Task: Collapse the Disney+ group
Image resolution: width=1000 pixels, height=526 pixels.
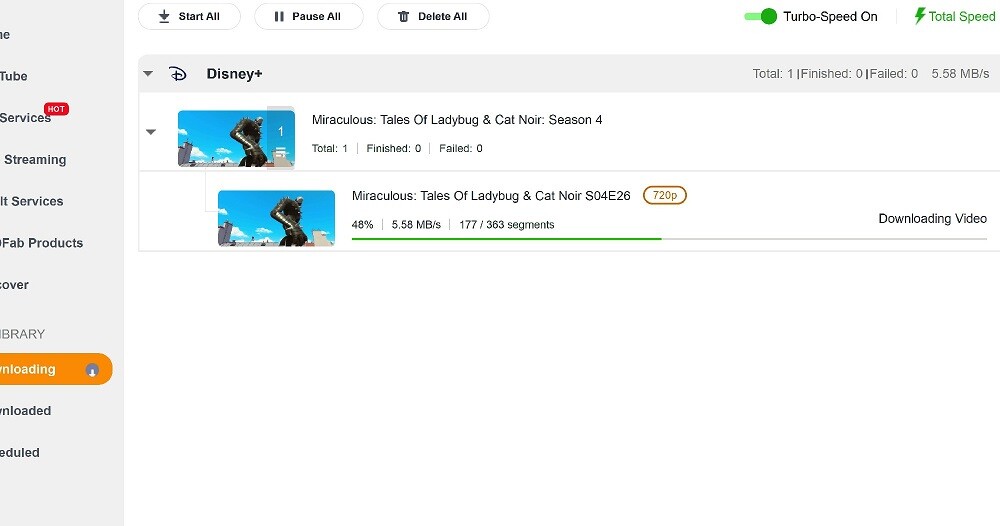Action: (x=148, y=74)
